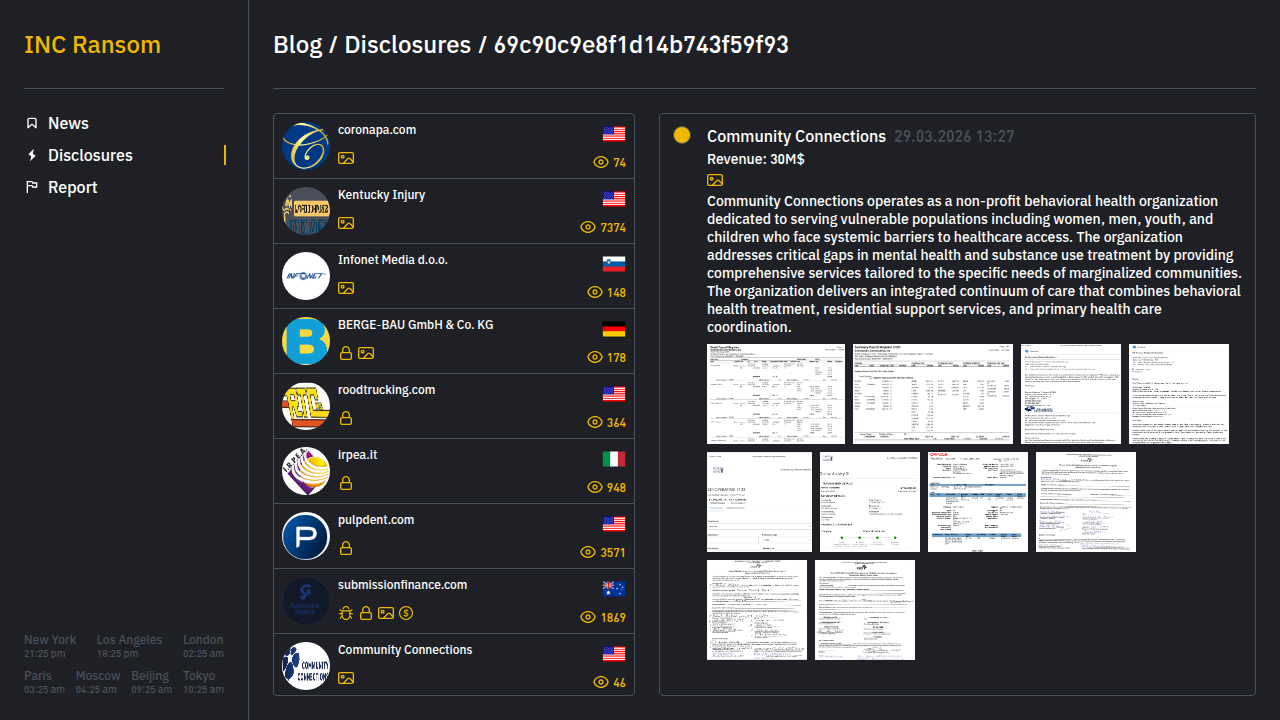Click the pulpdent.com circular P logo

306,536
